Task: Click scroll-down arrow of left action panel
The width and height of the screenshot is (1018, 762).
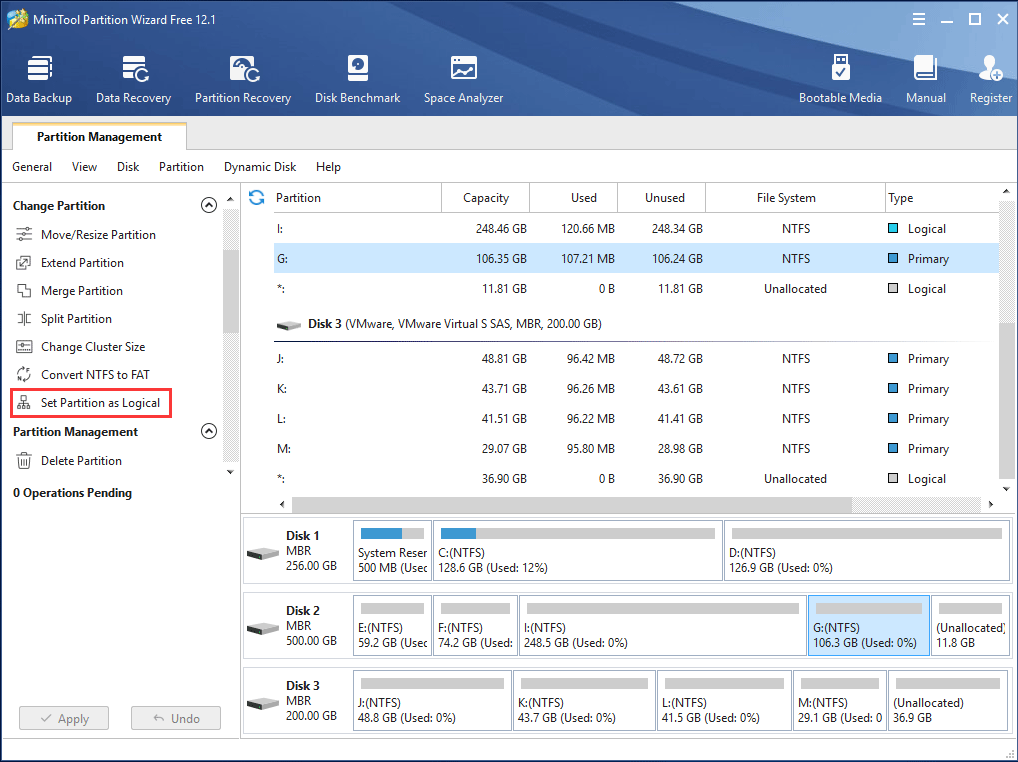Action: (x=230, y=472)
